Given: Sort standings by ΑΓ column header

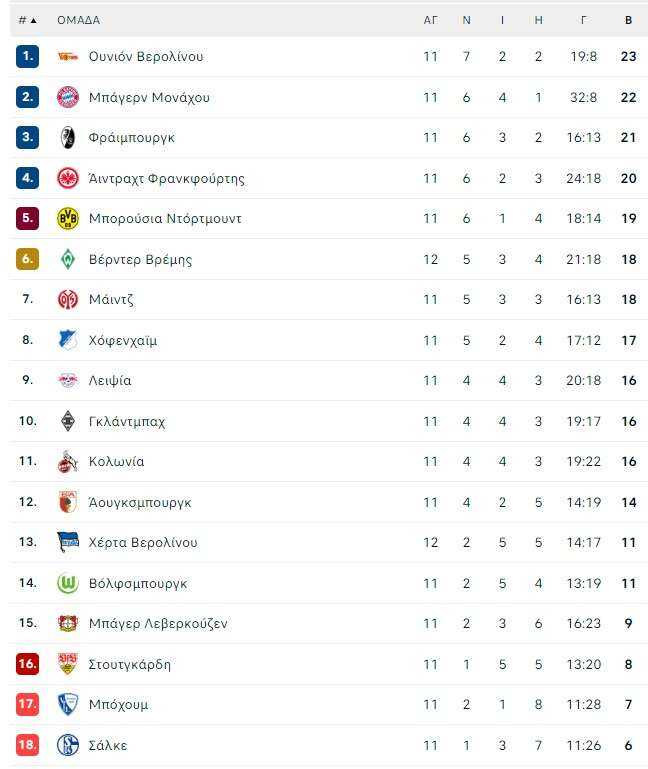Looking at the screenshot, I should (430, 20).
